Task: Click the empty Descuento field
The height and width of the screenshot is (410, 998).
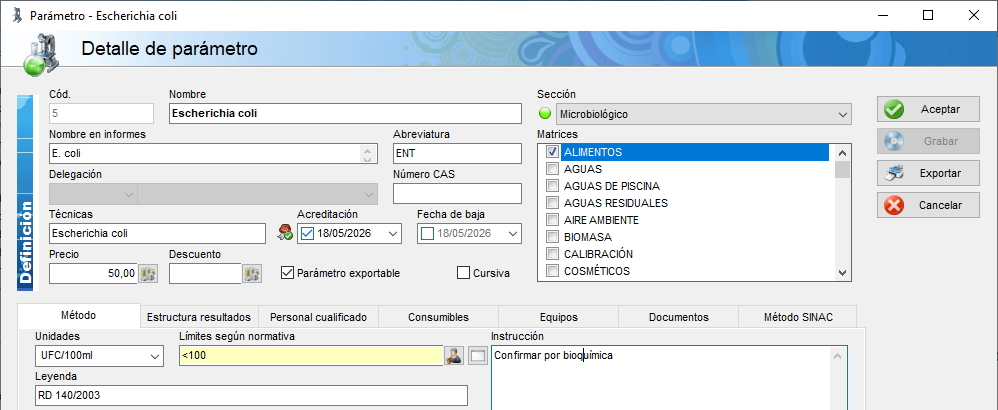Action: point(206,274)
